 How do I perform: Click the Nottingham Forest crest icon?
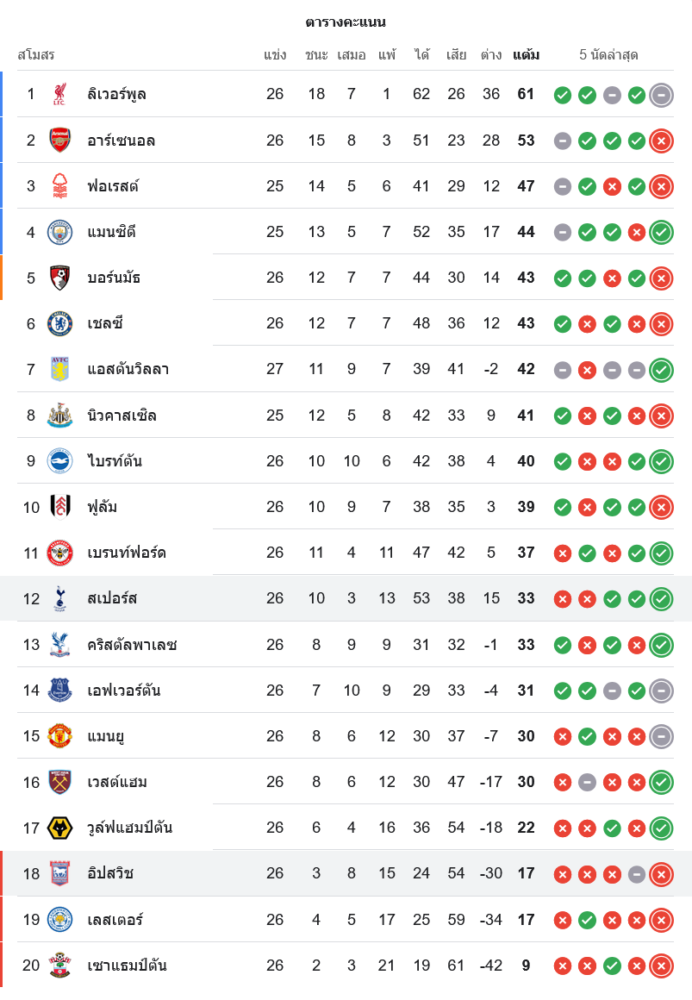(x=60, y=186)
